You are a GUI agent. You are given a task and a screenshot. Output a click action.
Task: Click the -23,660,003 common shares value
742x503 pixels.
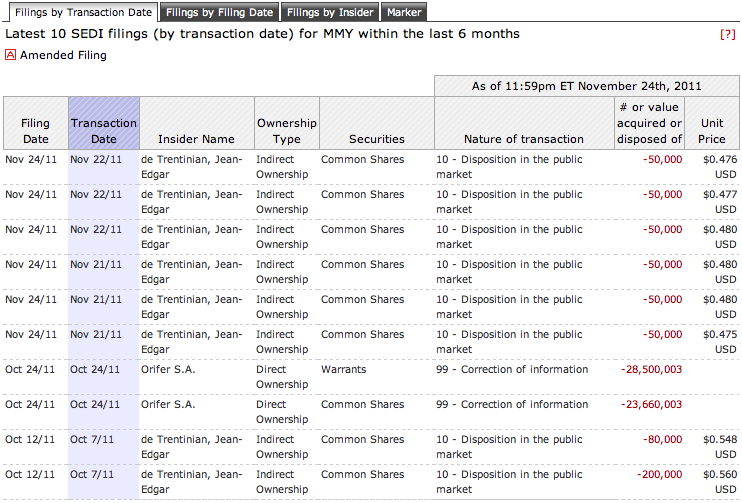651,404
